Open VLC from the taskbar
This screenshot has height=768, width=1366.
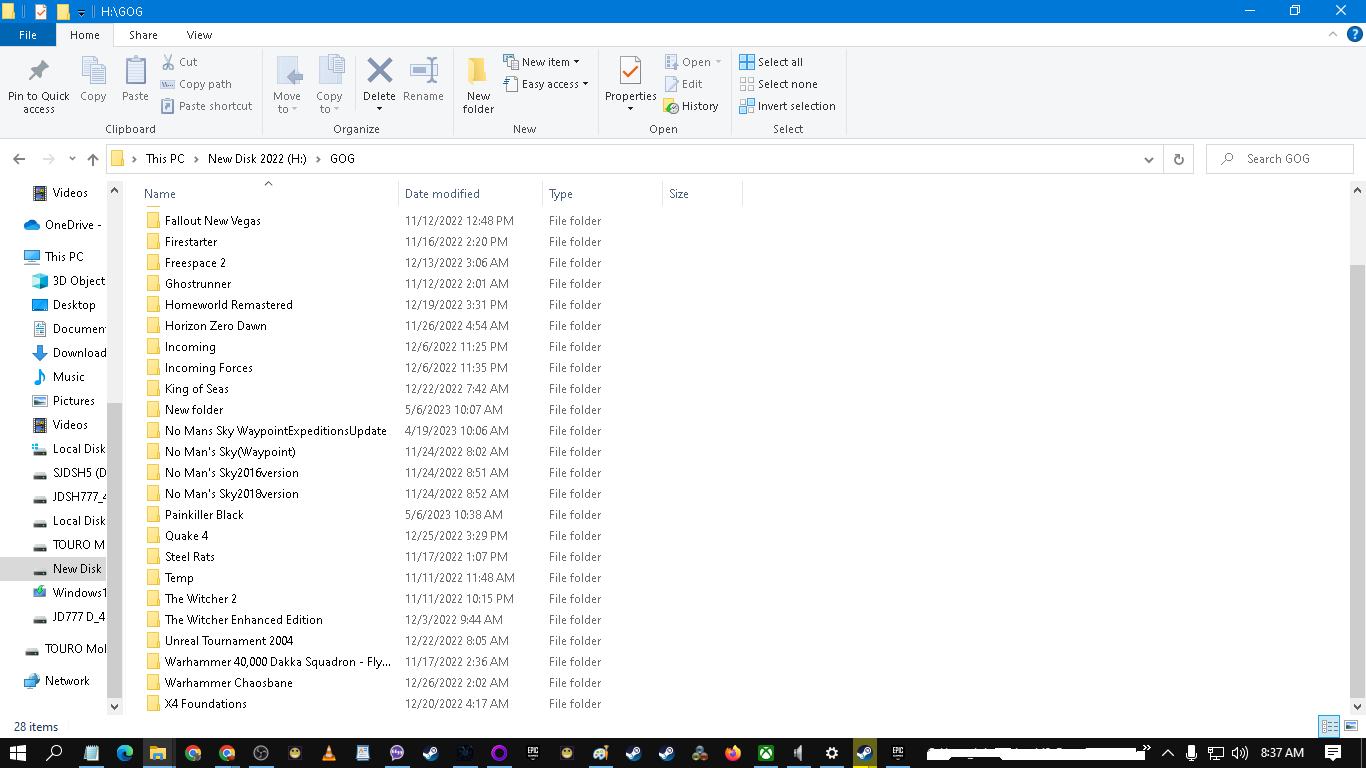tap(329, 753)
